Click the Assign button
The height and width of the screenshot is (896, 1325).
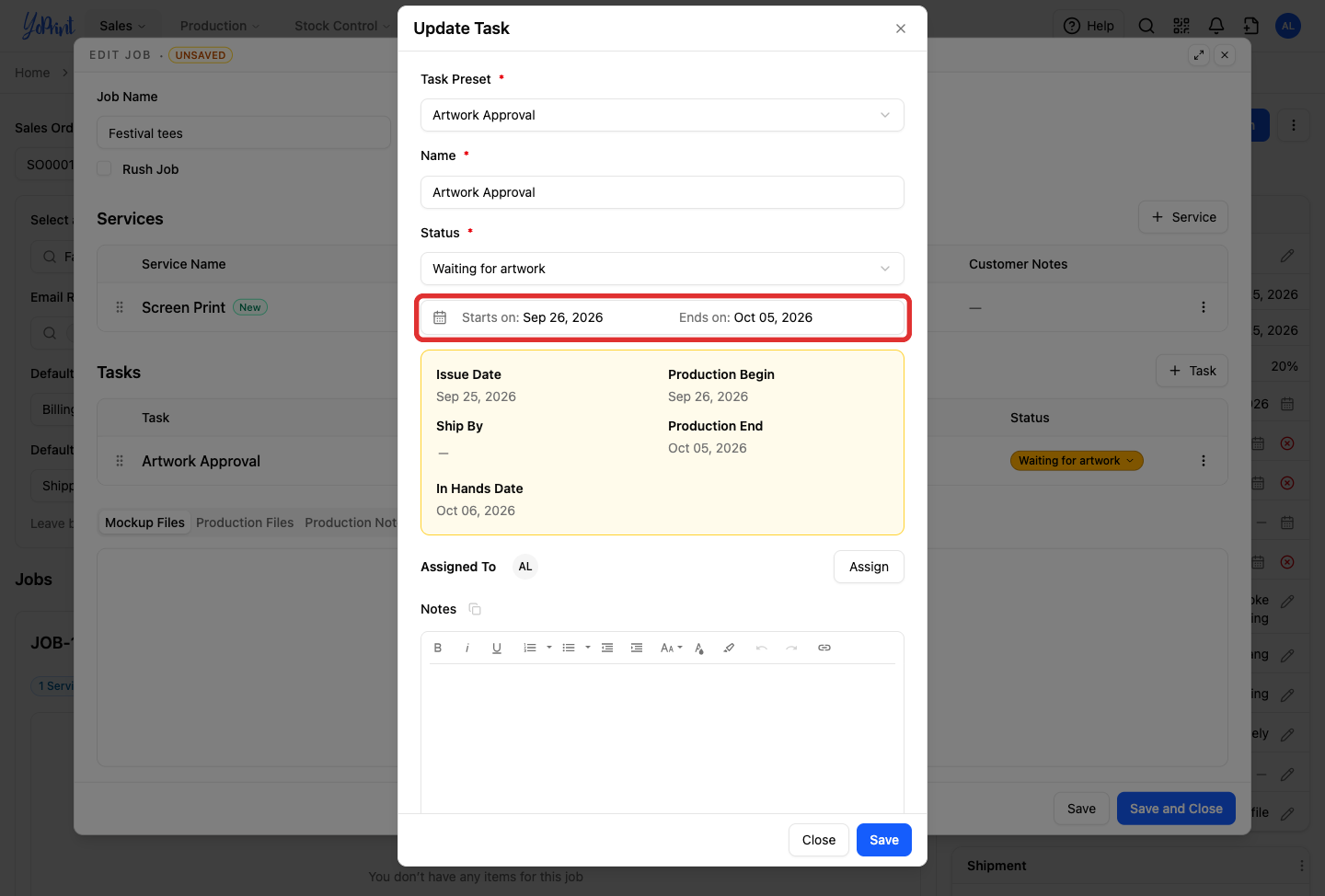(869, 567)
